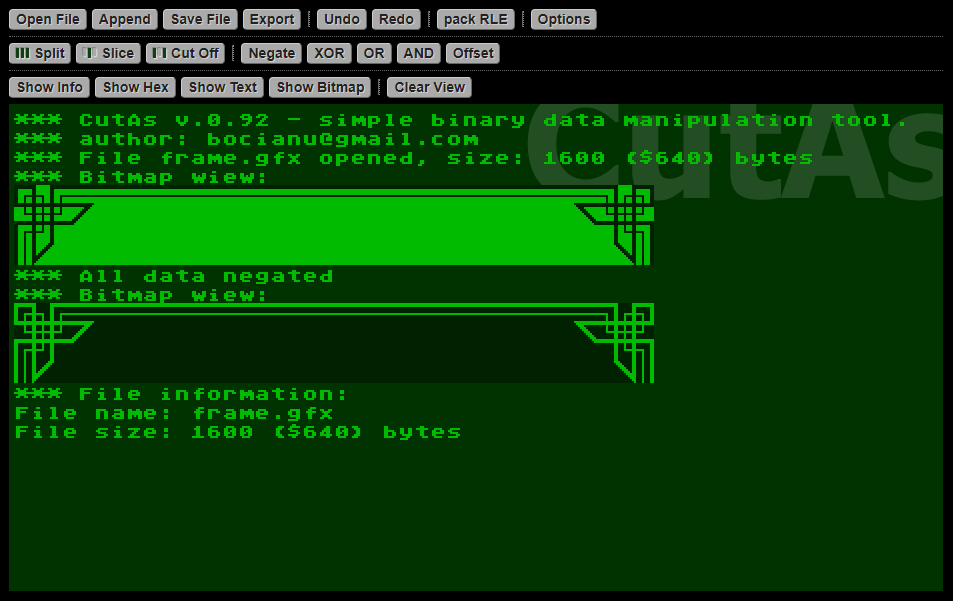Display the hex view with Show Hex
The image size is (953, 601).
pos(136,87)
